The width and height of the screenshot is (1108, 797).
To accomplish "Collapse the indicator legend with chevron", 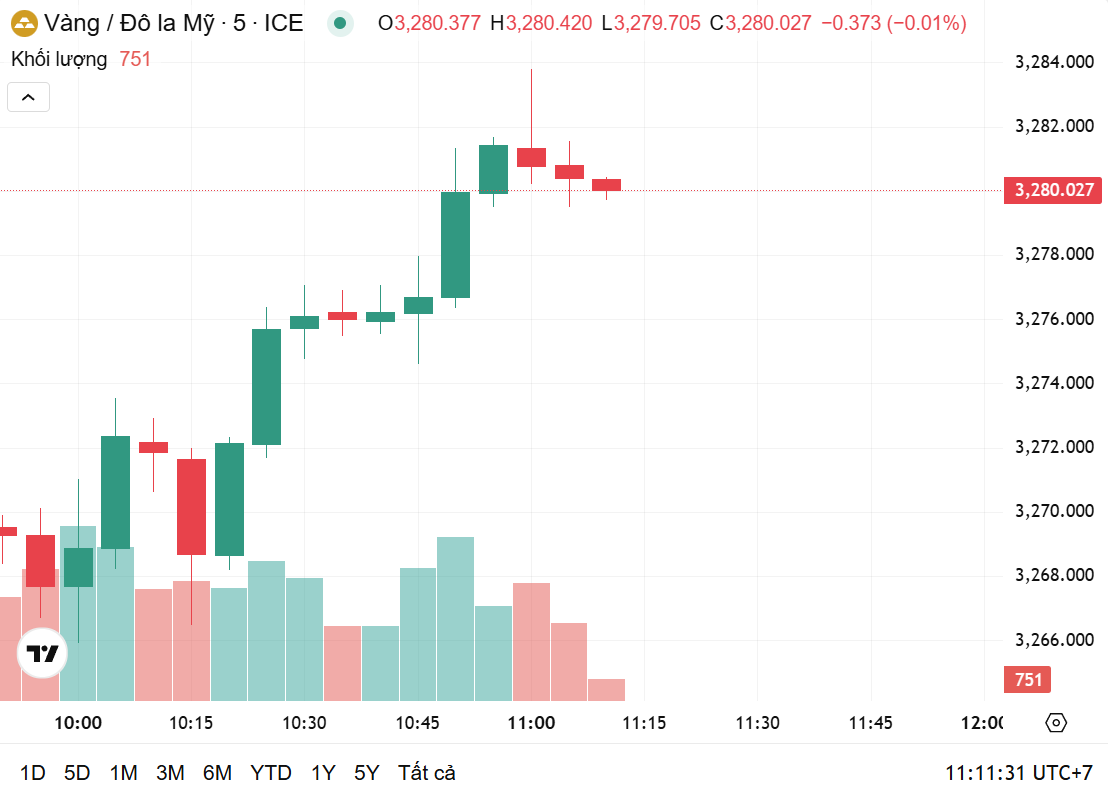I will (28, 97).
